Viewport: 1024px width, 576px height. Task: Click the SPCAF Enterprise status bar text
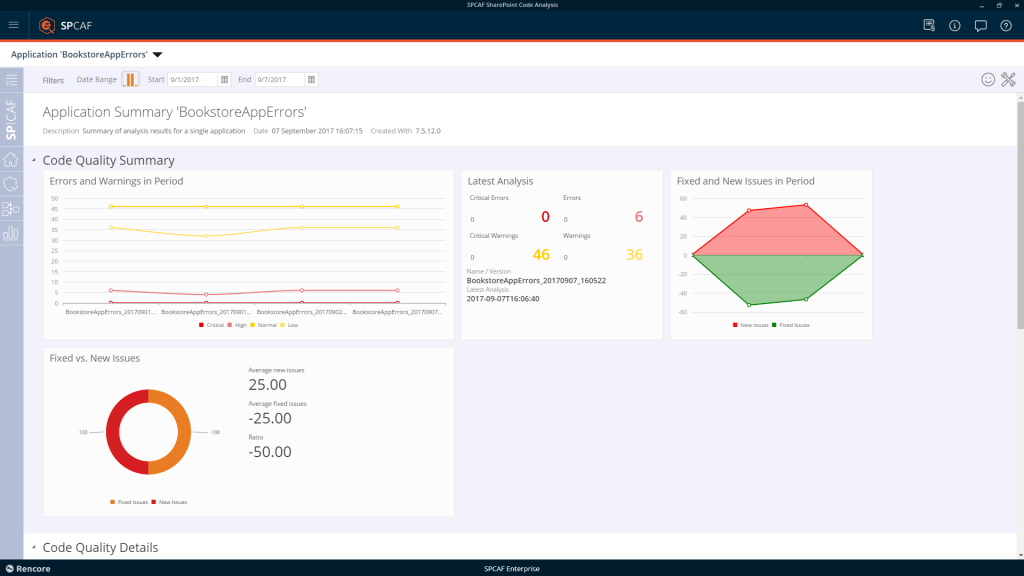click(512, 569)
